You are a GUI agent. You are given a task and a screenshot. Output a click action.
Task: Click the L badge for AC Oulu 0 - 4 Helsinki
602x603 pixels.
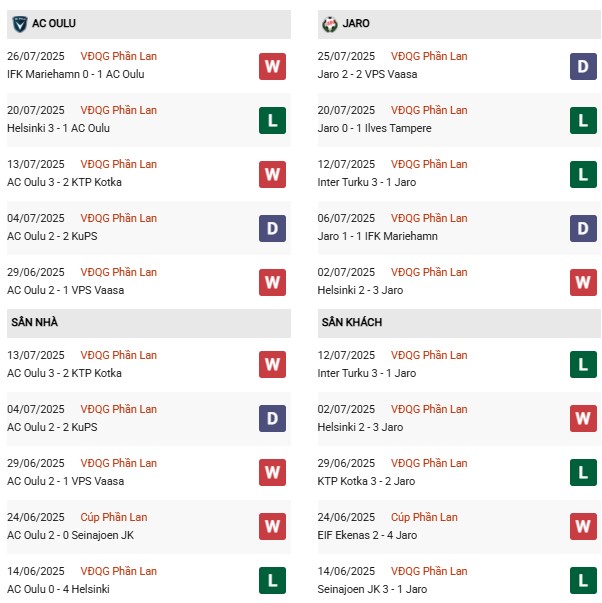tap(272, 581)
